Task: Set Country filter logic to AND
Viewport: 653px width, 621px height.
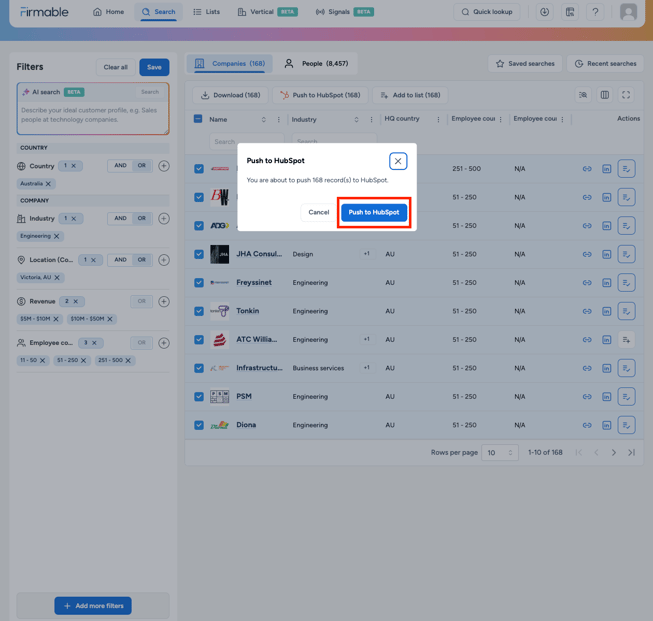Action: (x=120, y=165)
